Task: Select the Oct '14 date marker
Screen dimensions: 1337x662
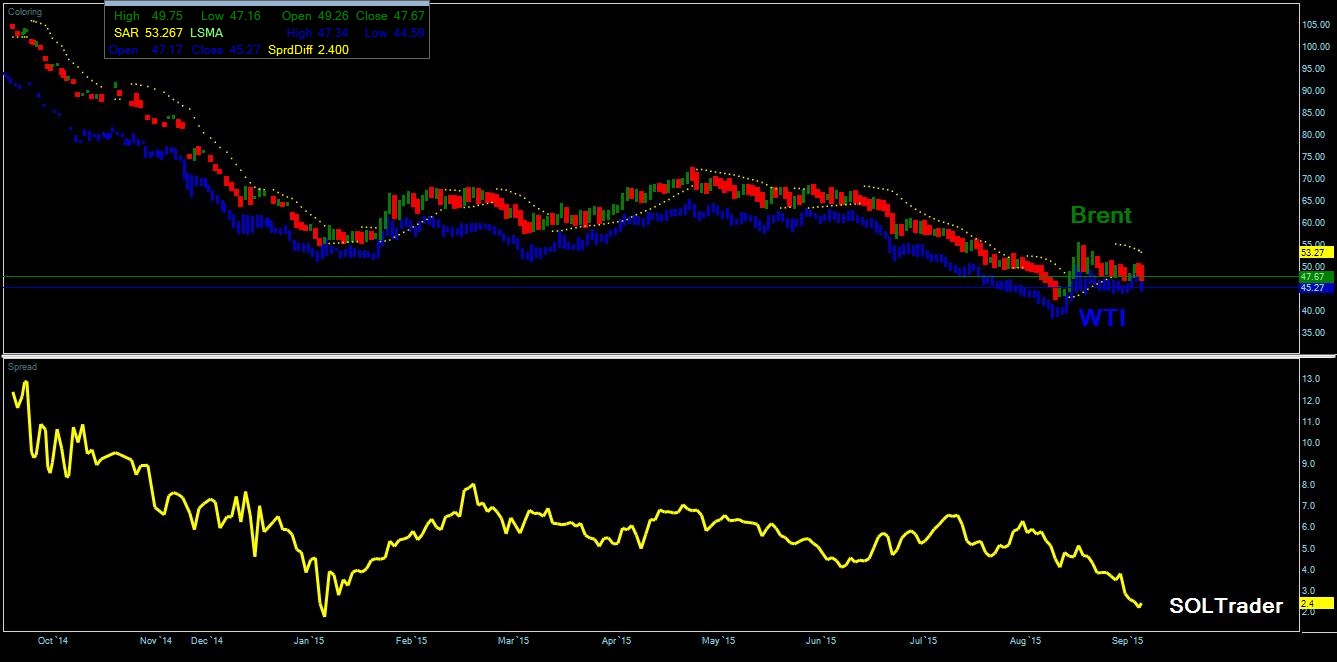Action: pos(54,641)
